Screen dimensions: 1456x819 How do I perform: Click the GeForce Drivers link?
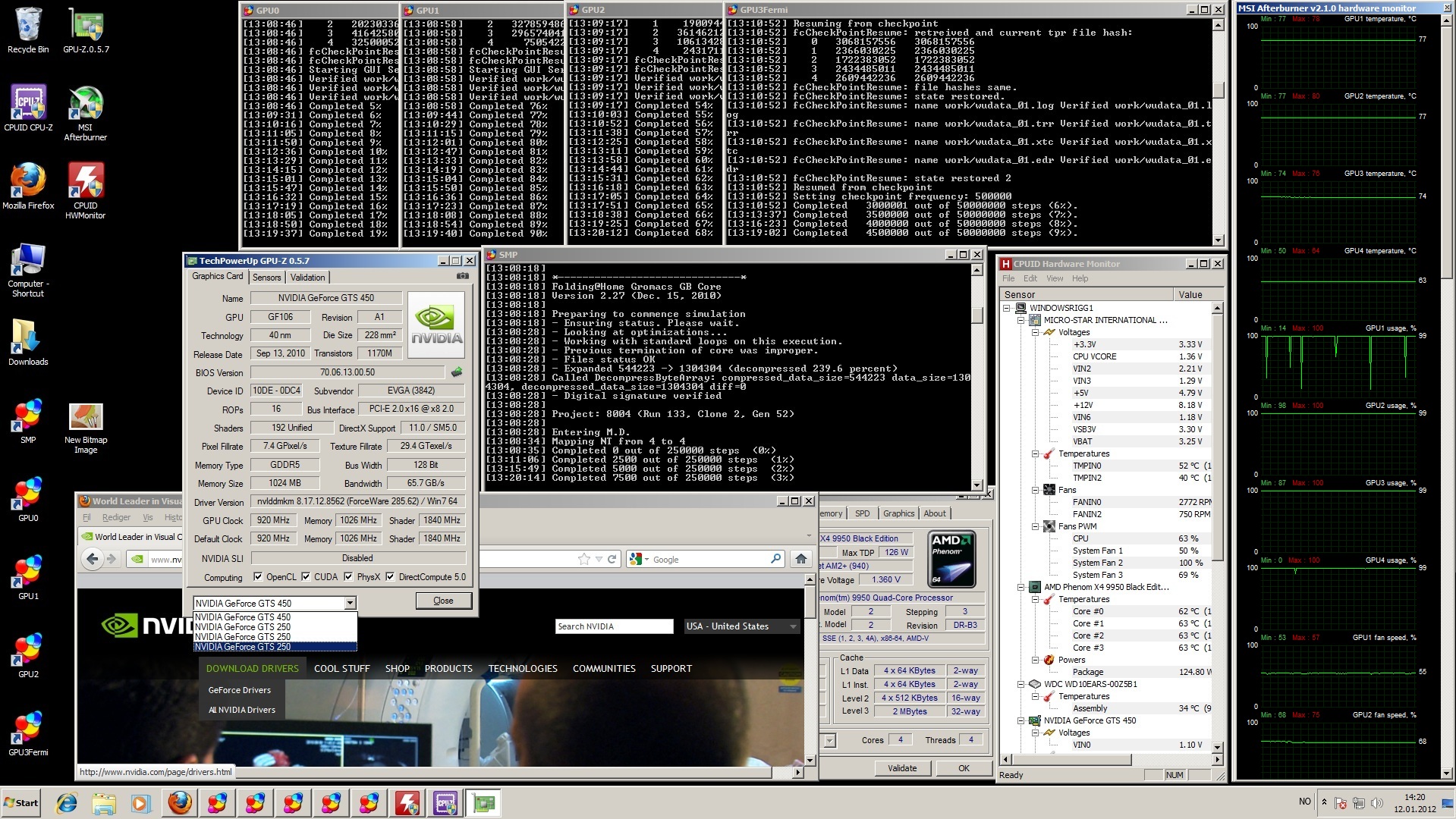(240, 690)
